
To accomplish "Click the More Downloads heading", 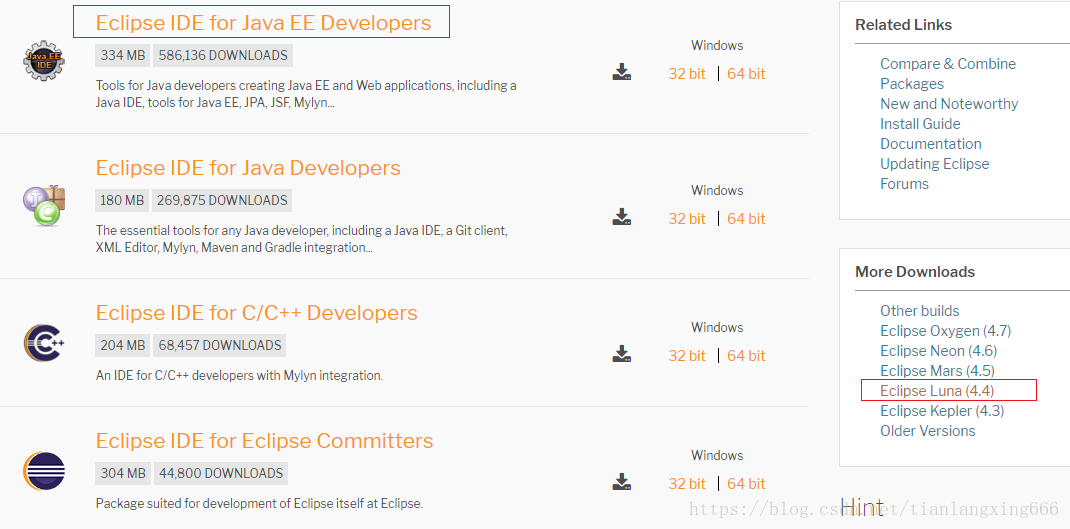I will click(x=914, y=272).
